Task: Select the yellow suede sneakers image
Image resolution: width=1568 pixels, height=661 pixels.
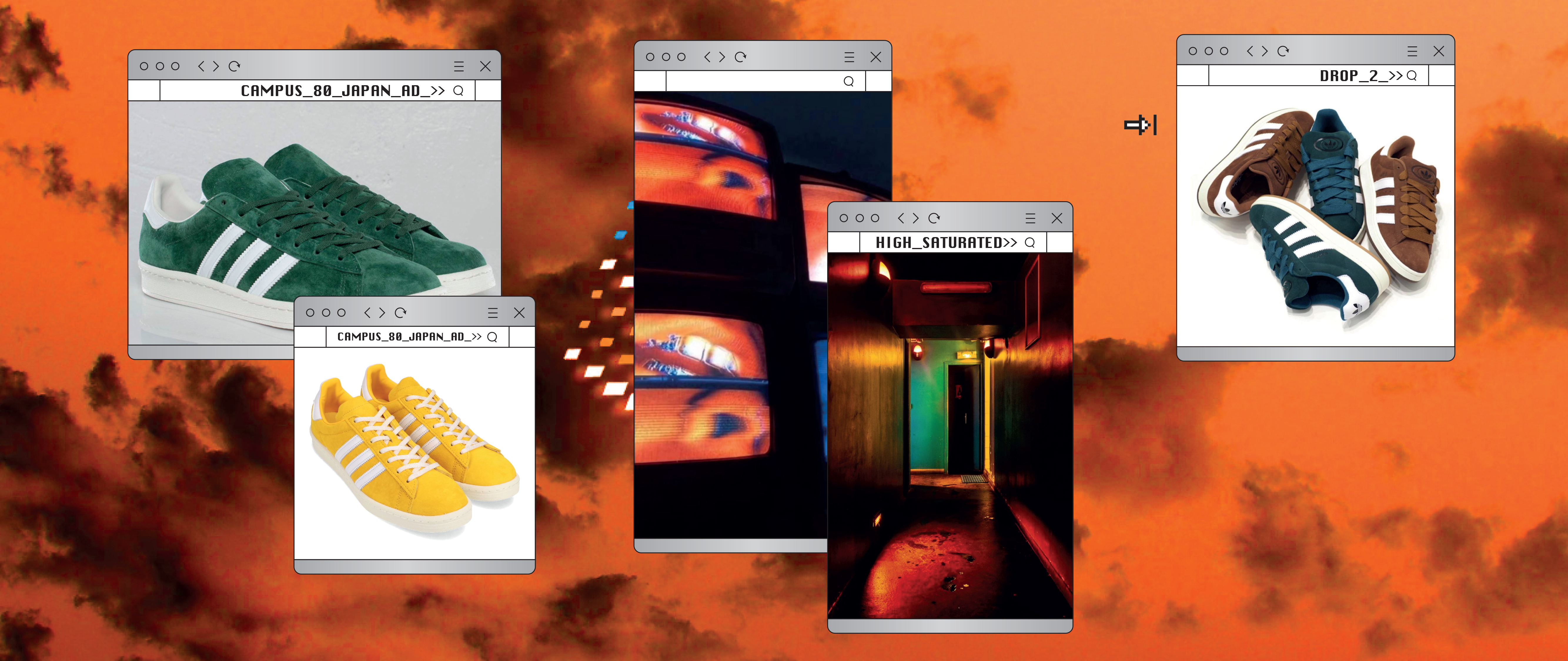Action: [x=414, y=453]
